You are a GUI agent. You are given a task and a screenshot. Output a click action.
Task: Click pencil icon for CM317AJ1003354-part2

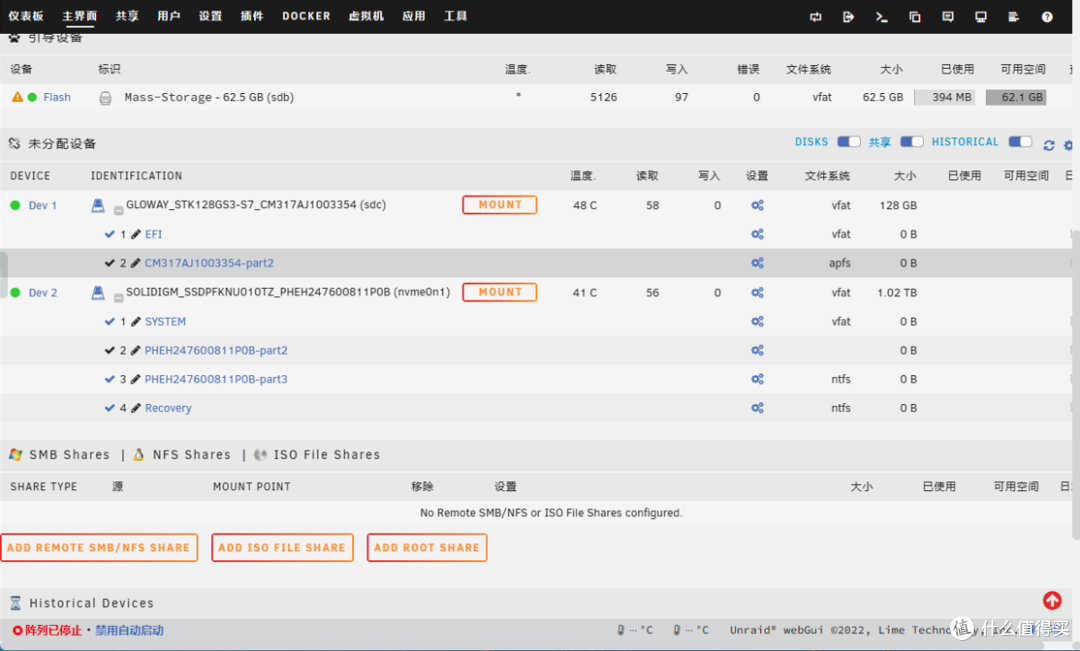(x=136, y=263)
